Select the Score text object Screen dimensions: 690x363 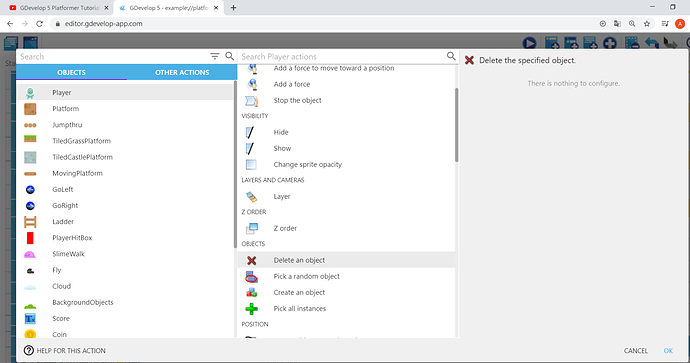(125, 319)
